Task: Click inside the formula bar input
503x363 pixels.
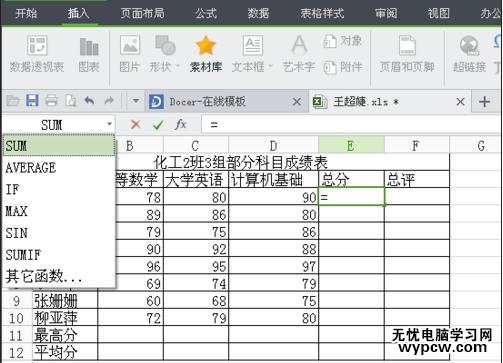Action: pos(352,125)
